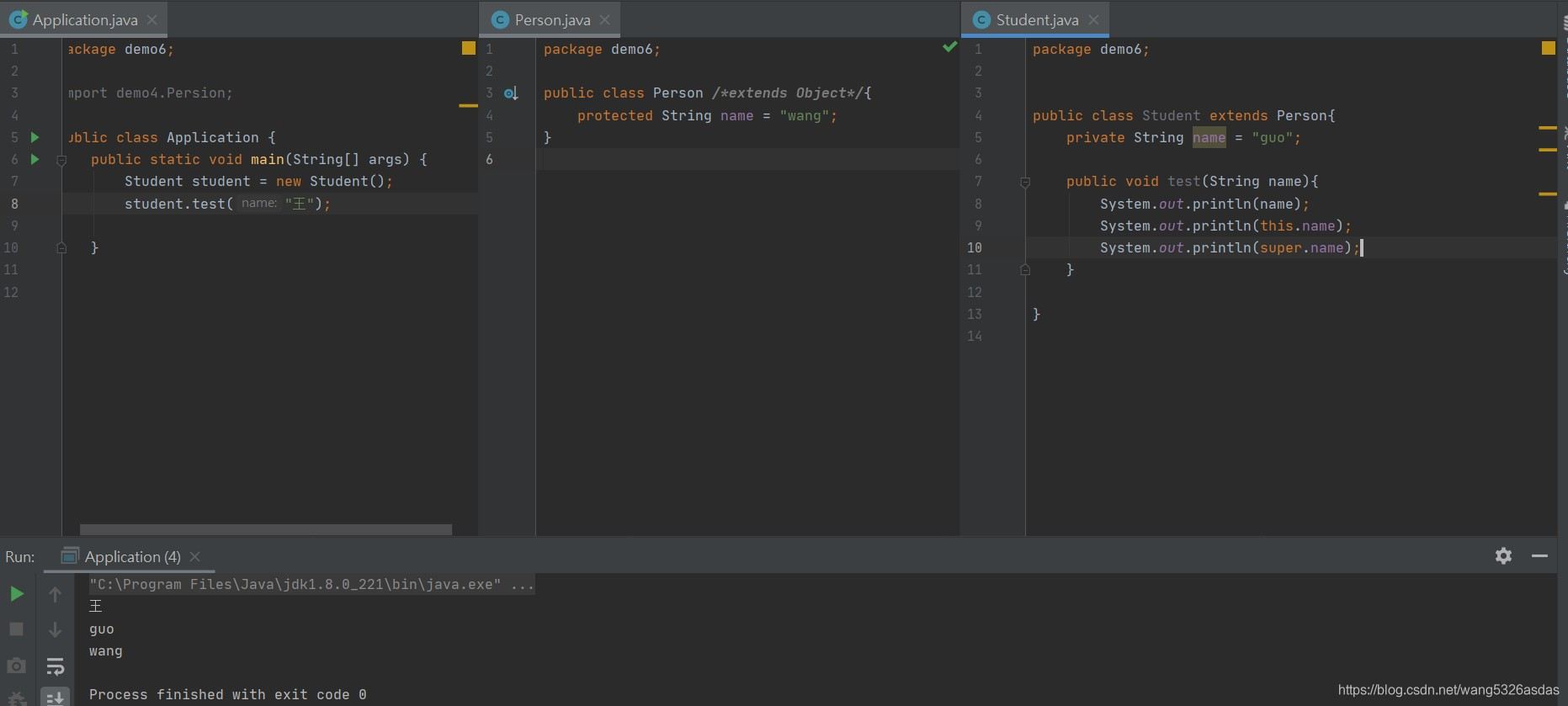Collapse the test method fold marker in Student.java
The width and height of the screenshot is (1568, 706).
[x=1025, y=182]
